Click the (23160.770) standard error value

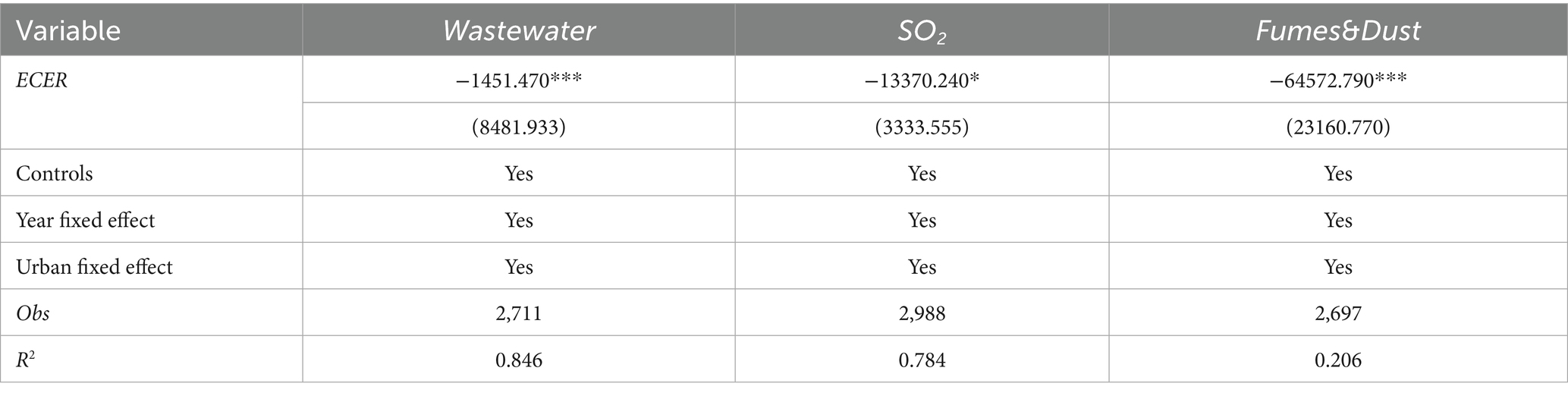point(1338,127)
